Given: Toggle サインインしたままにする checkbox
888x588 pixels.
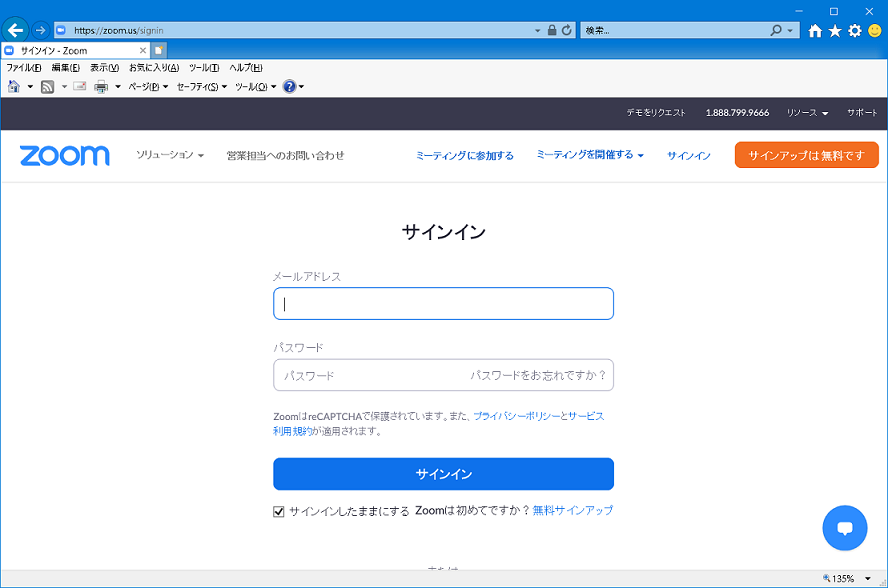Looking at the screenshot, I should pos(278,512).
